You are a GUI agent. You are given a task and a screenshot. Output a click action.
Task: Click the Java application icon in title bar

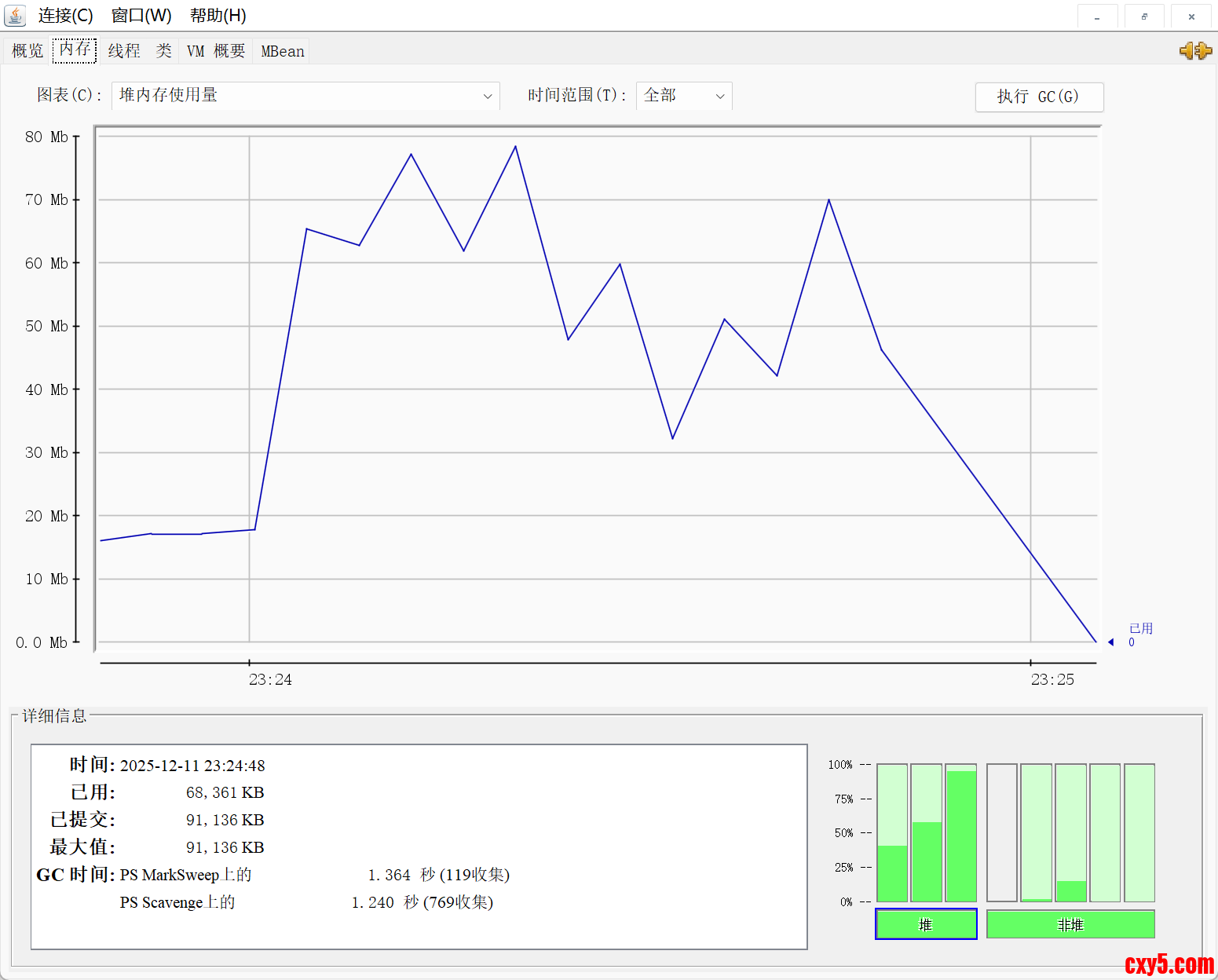(x=15, y=15)
